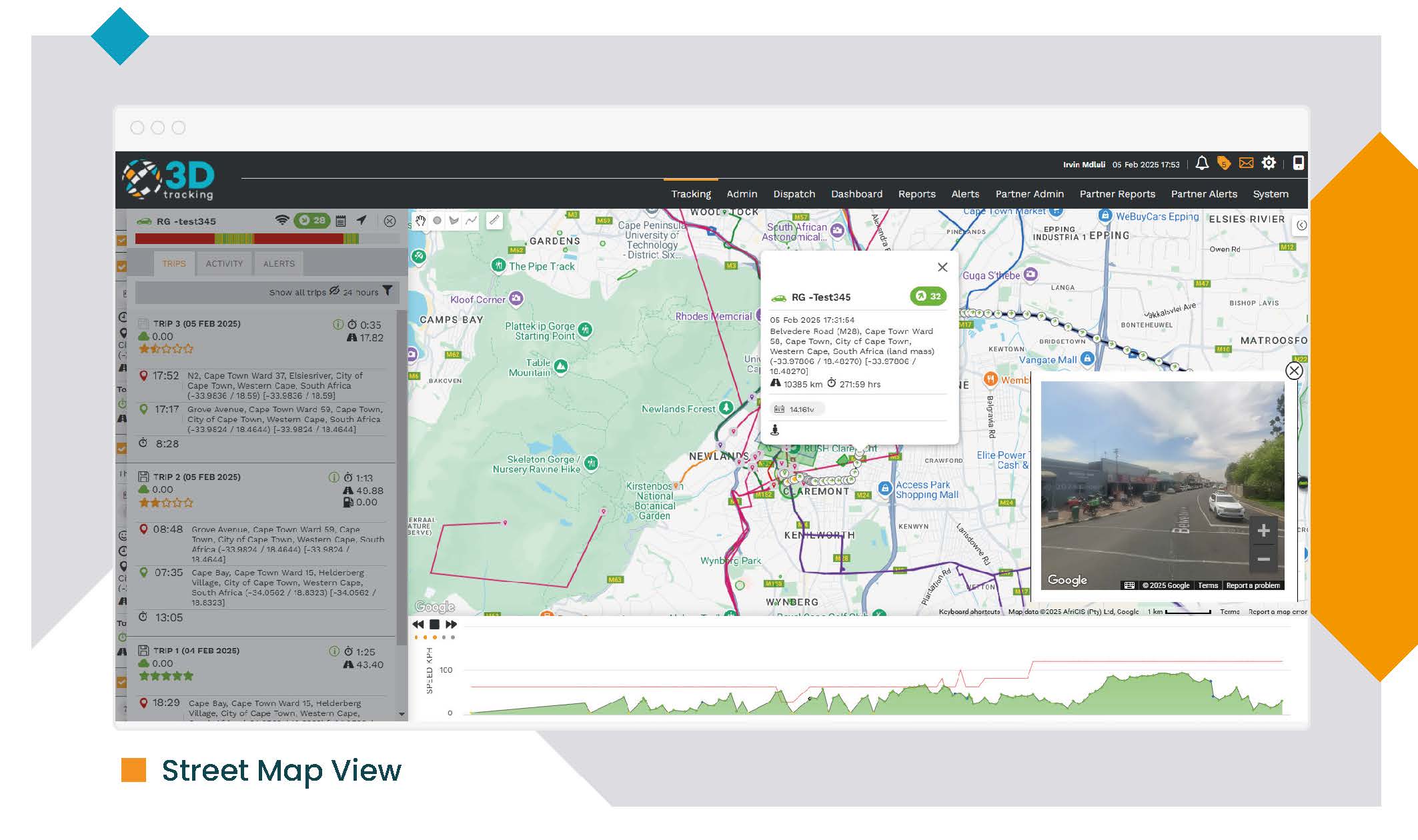This screenshot has height=840, width=1418.
Task: Zoom in the street view with plus
Action: pos(1263,531)
